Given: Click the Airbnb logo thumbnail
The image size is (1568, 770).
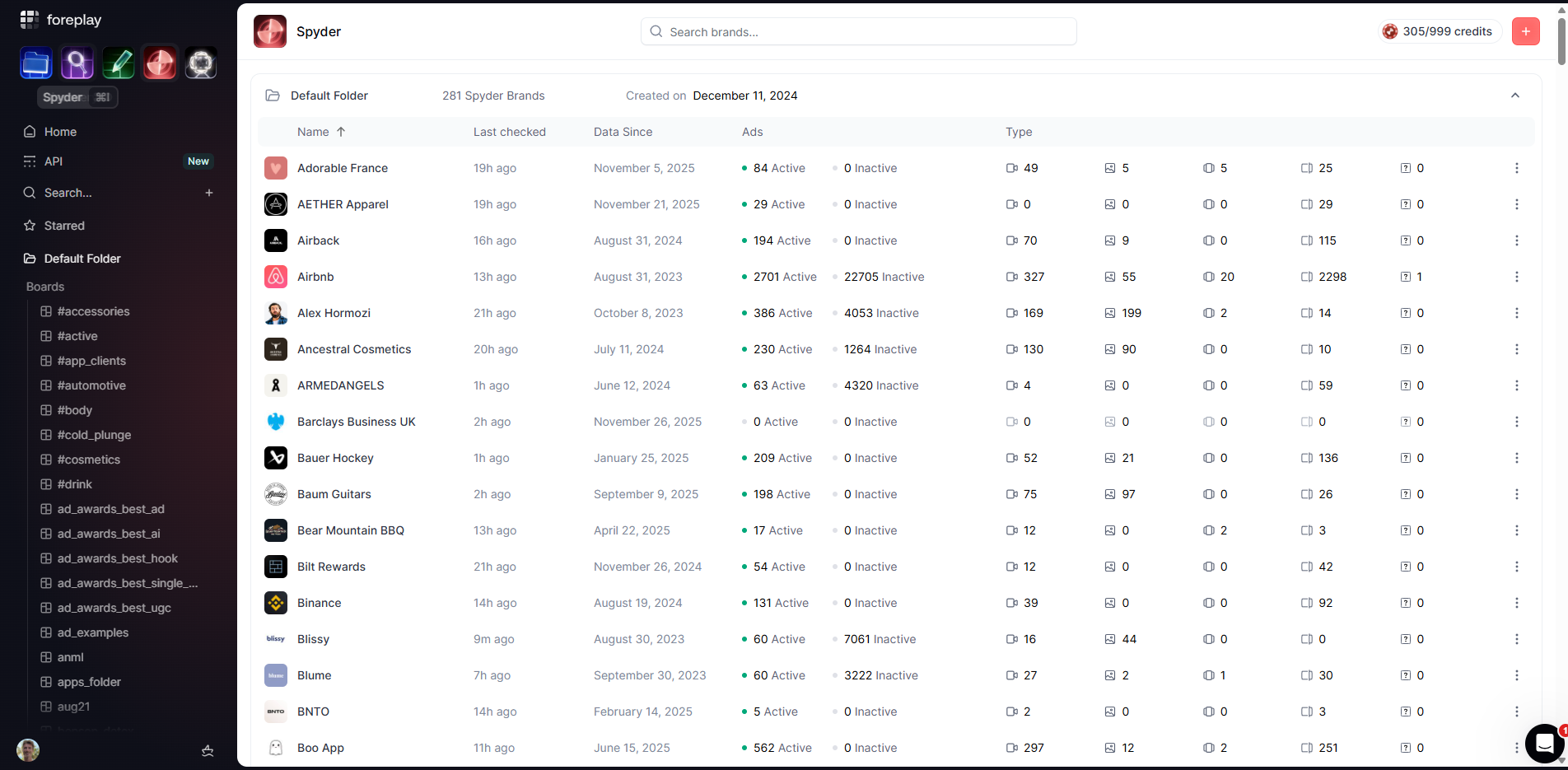Looking at the screenshot, I should (x=276, y=277).
